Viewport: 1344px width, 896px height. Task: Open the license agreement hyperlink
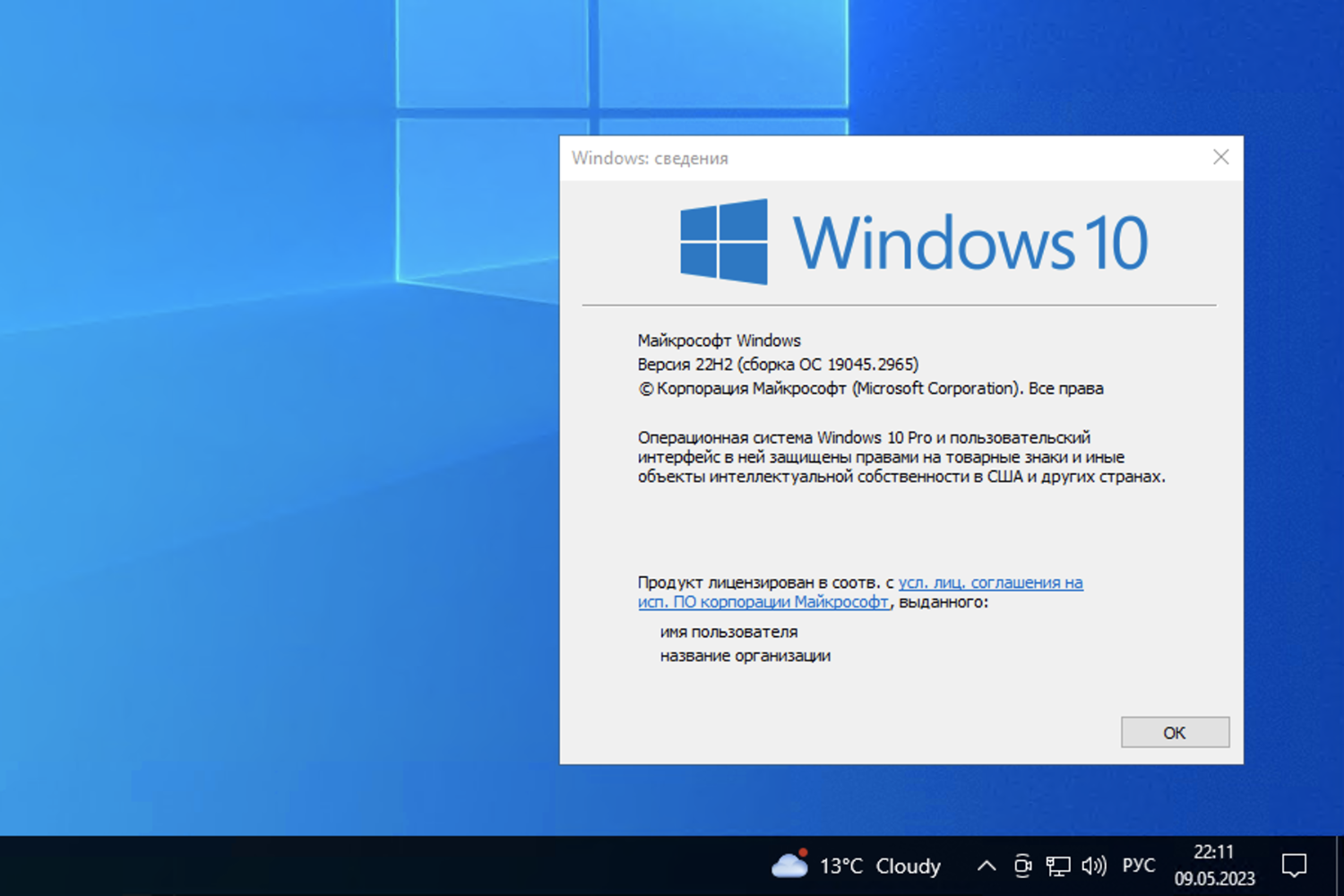coord(990,582)
